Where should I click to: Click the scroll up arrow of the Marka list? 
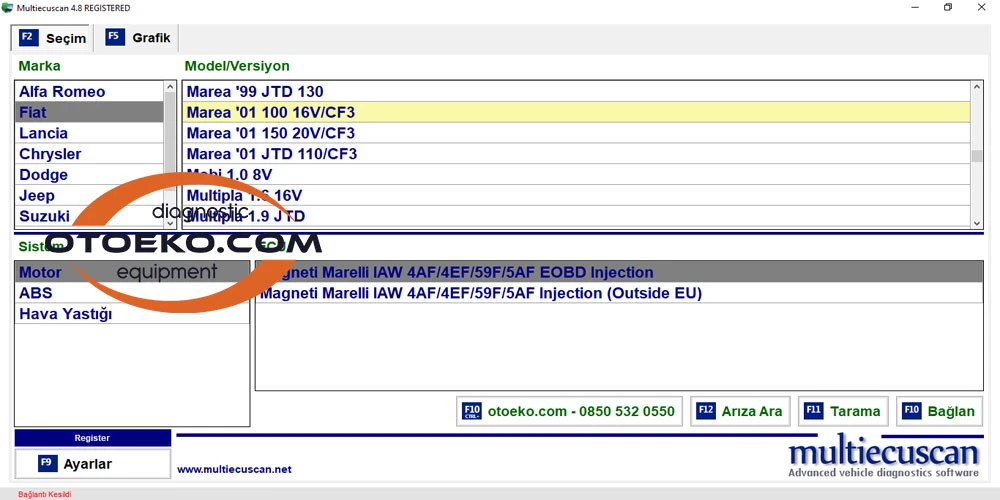170,87
